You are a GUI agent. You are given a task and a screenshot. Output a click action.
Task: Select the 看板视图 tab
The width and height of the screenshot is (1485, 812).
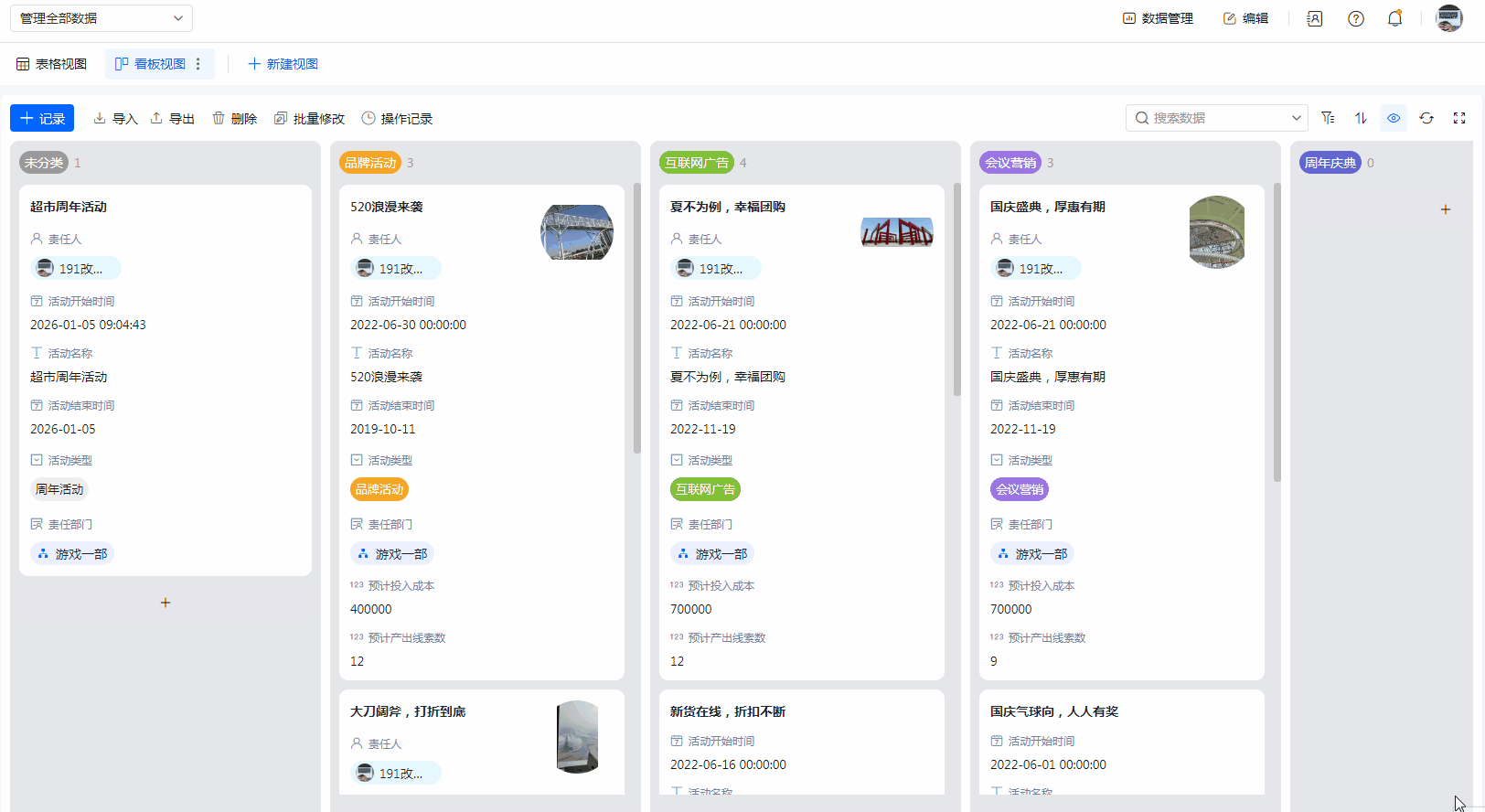pyautogui.click(x=150, y=64)
